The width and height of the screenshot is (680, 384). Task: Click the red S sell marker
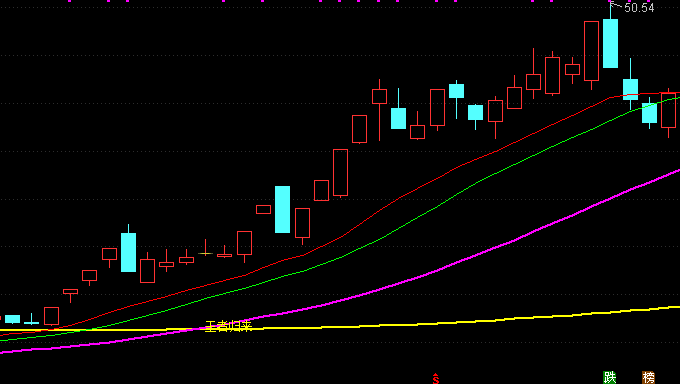point(436,379)
